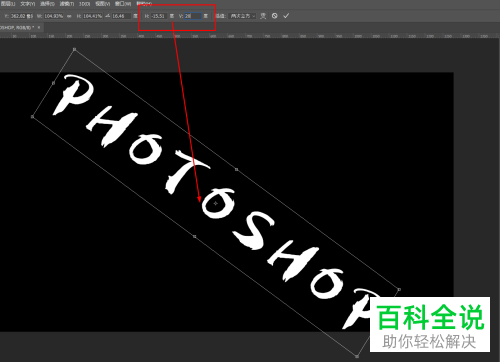This screenshot has height=362, width=500.
Task: Open the 选择 (Select) menu
Action: point(47,4)
